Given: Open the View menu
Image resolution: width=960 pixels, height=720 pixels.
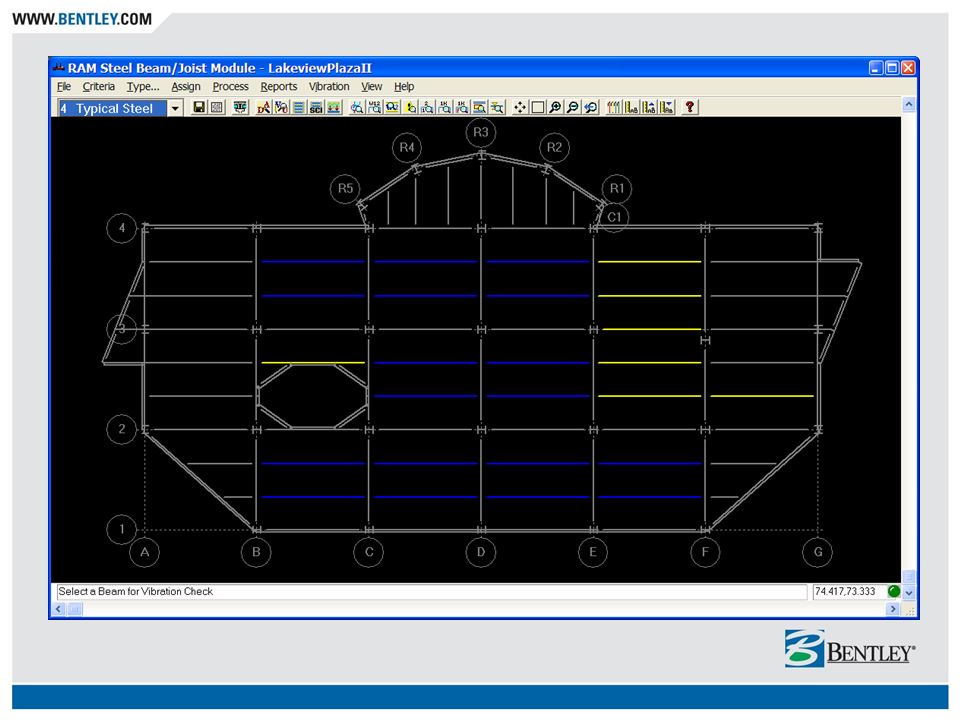Looking at the screenshot, I should tap(371, 86).
